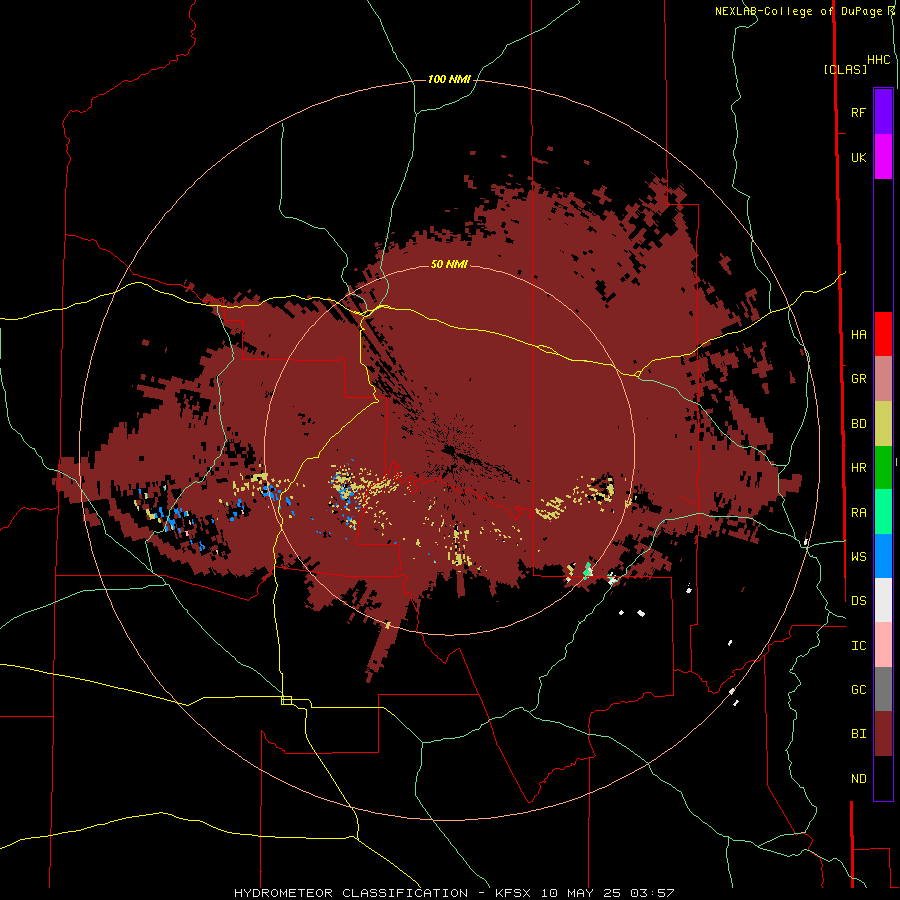900x900 pixels.
Task: Click the 03:57 timestamp
Action: pyautogui.click(x=651, y=893)
